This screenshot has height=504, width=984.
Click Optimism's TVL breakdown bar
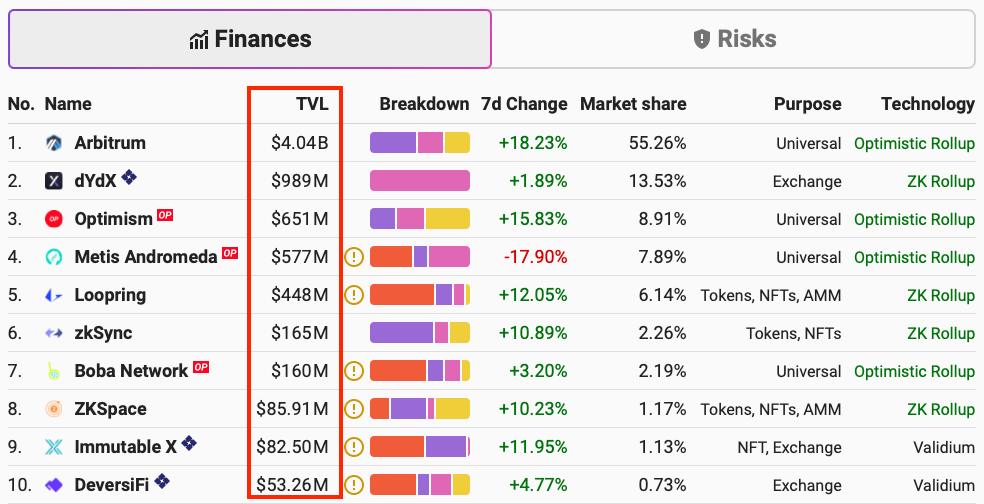click(420, 219)
